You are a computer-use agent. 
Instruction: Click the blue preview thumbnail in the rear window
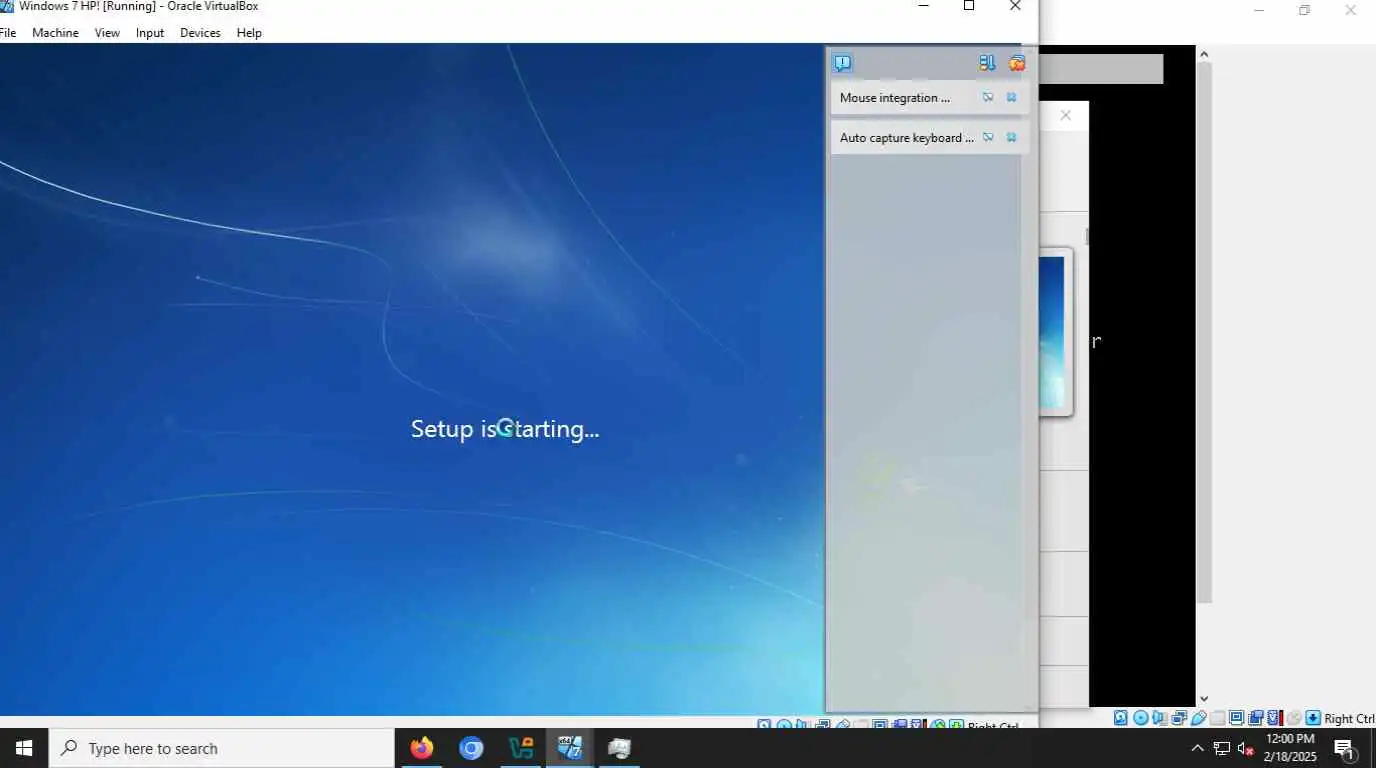point(1052,333)
